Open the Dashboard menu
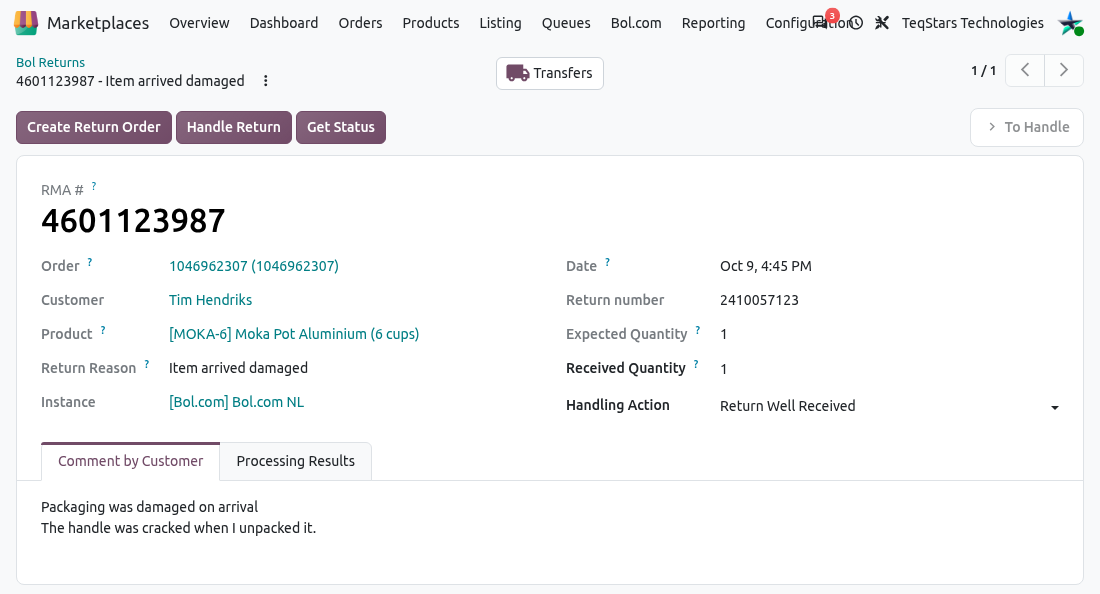The height and width of the screenshot is (594, 1100). (x=283, y=23)
